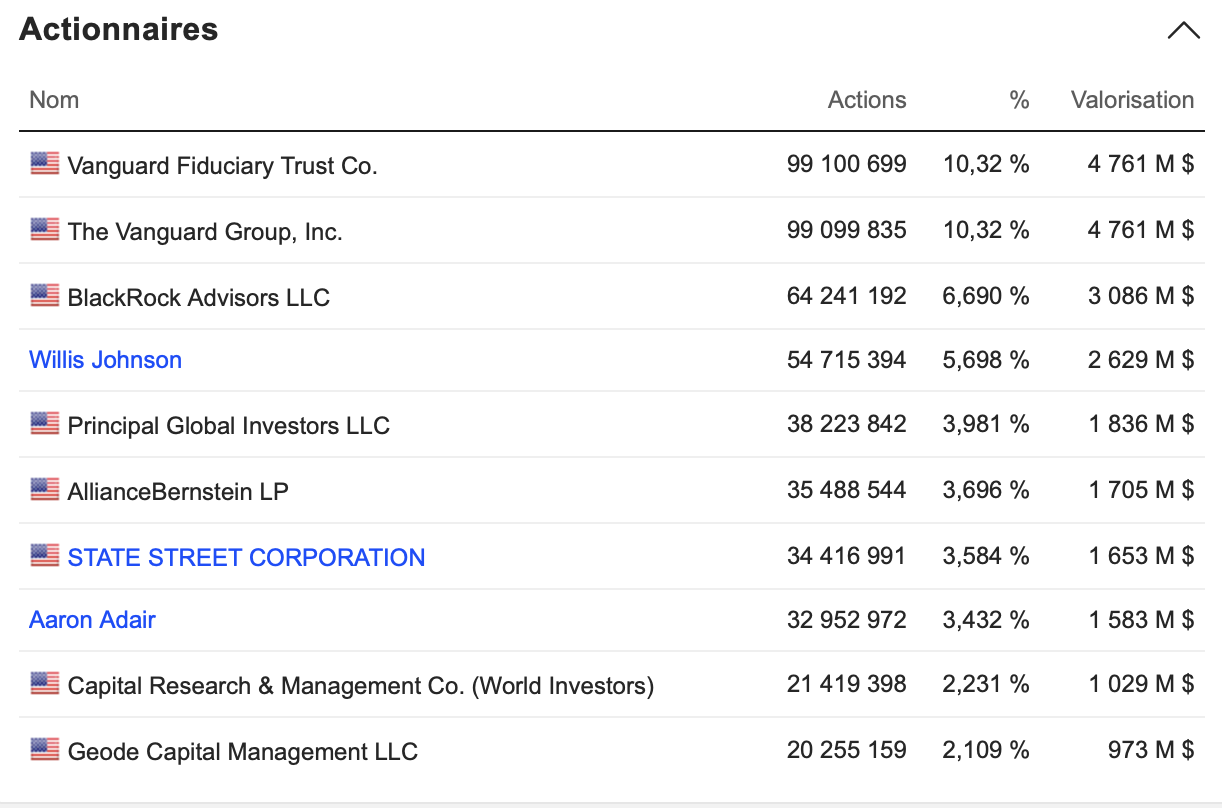The image size is (1222, 808).
Task: Select the Vanguard Fiduciary Trust Co. name
Action: coord(222,166)
